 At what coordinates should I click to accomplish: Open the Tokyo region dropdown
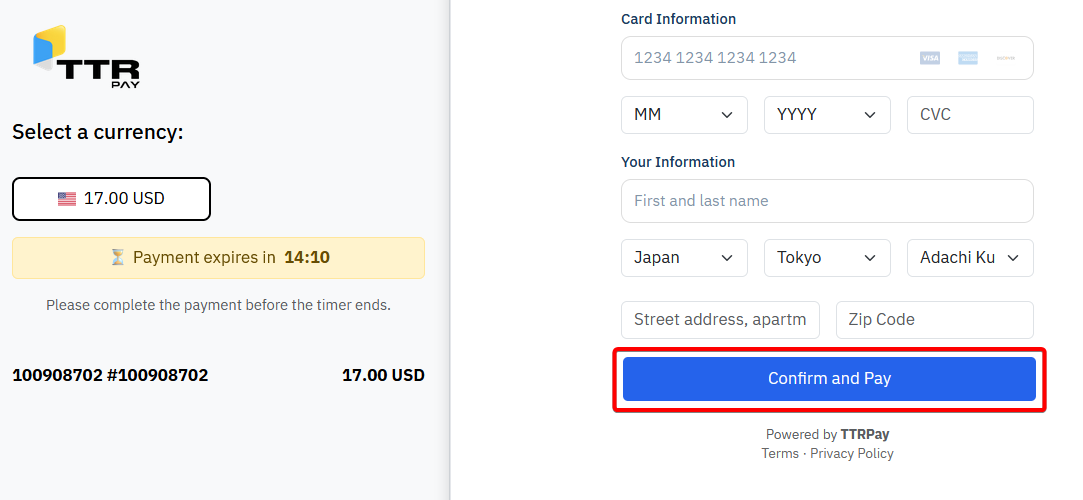[x=827, y=258]
